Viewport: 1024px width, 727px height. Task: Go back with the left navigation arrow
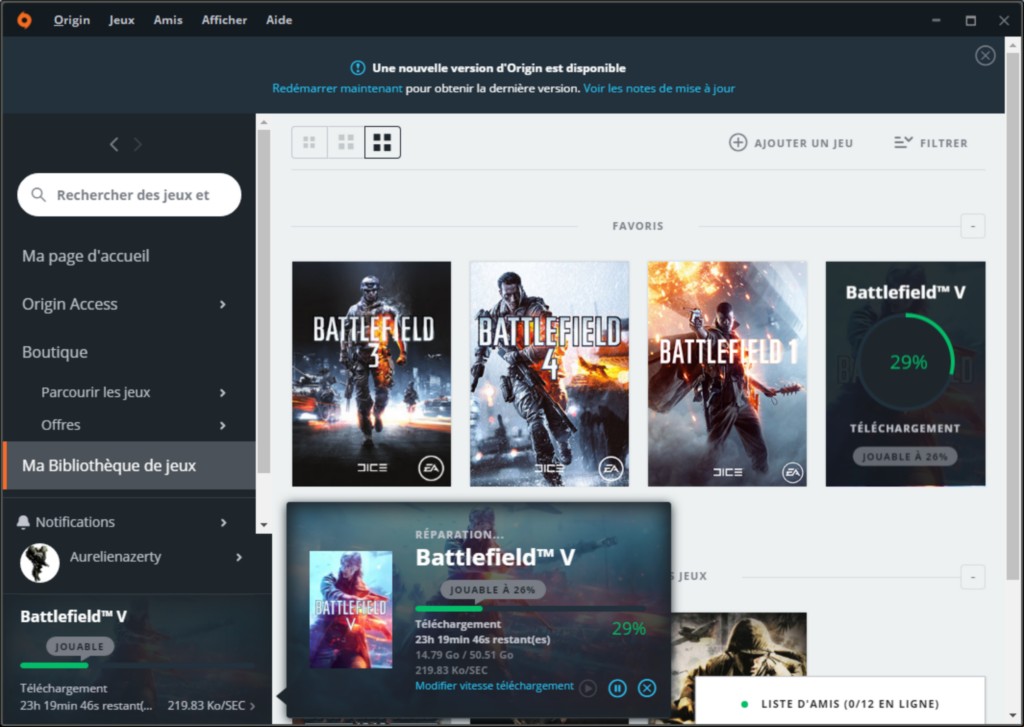click(114, 144)
